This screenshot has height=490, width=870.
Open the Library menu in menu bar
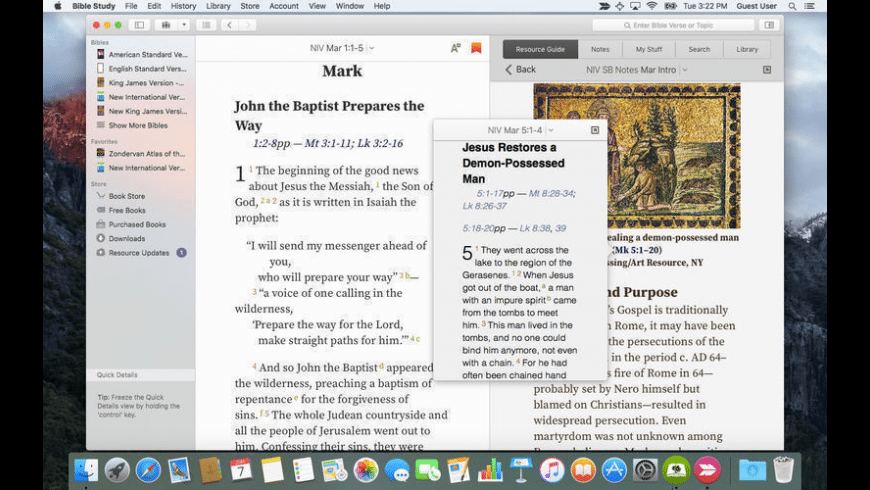pyautogui.click(x=218, y=6)
